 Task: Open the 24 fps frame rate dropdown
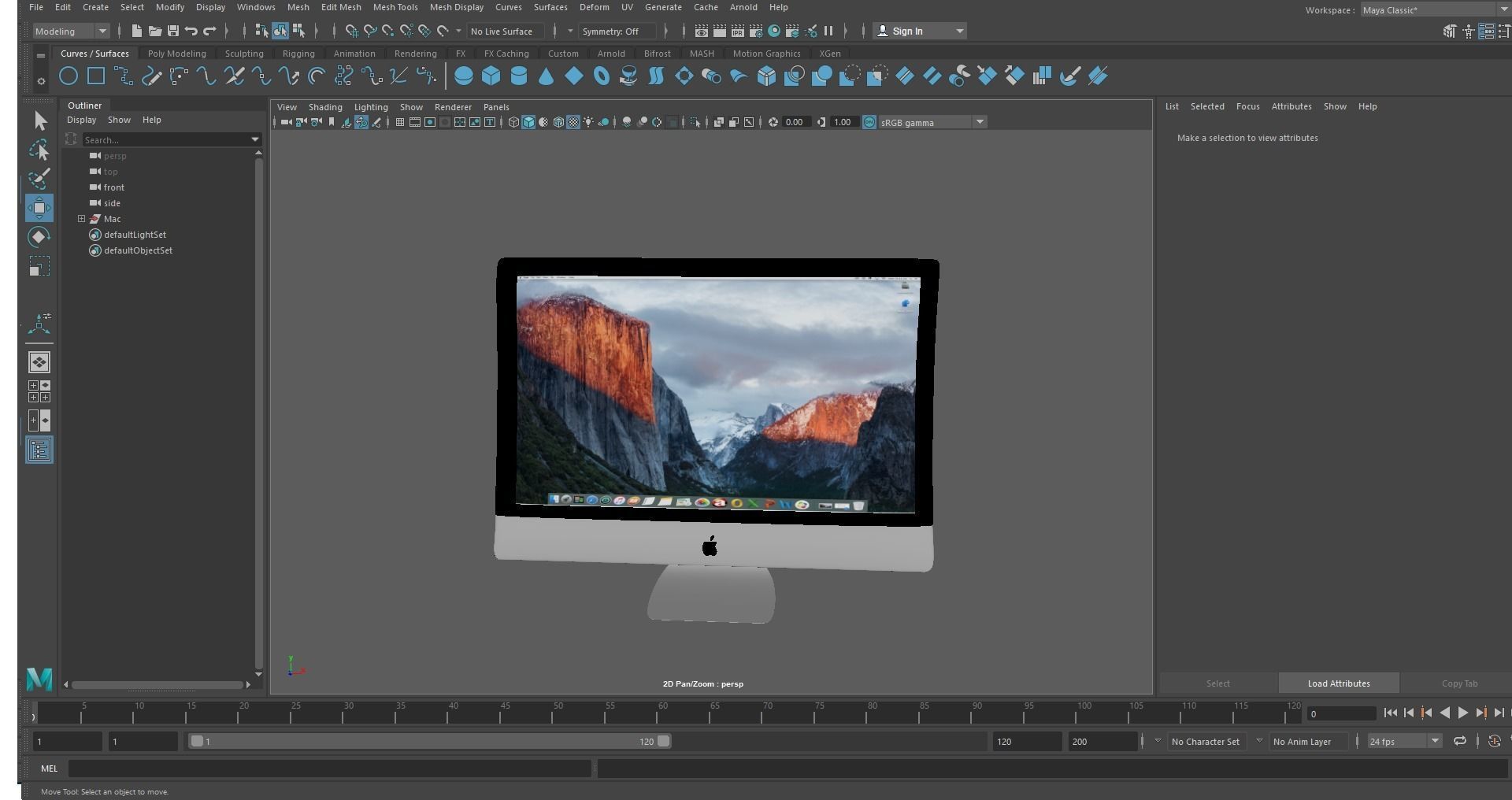(1404, 741)
